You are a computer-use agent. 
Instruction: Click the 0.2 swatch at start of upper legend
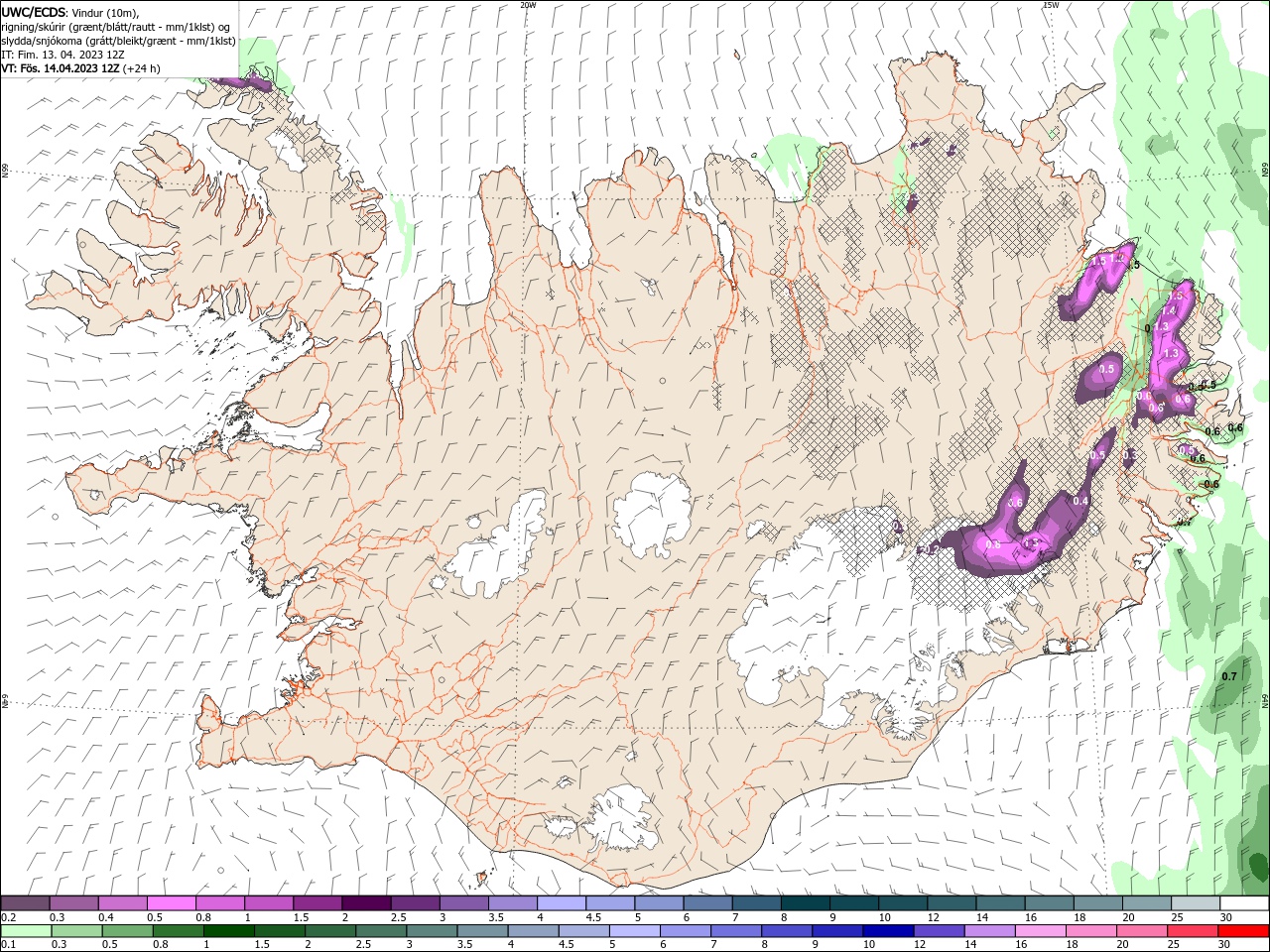(25, 903)
